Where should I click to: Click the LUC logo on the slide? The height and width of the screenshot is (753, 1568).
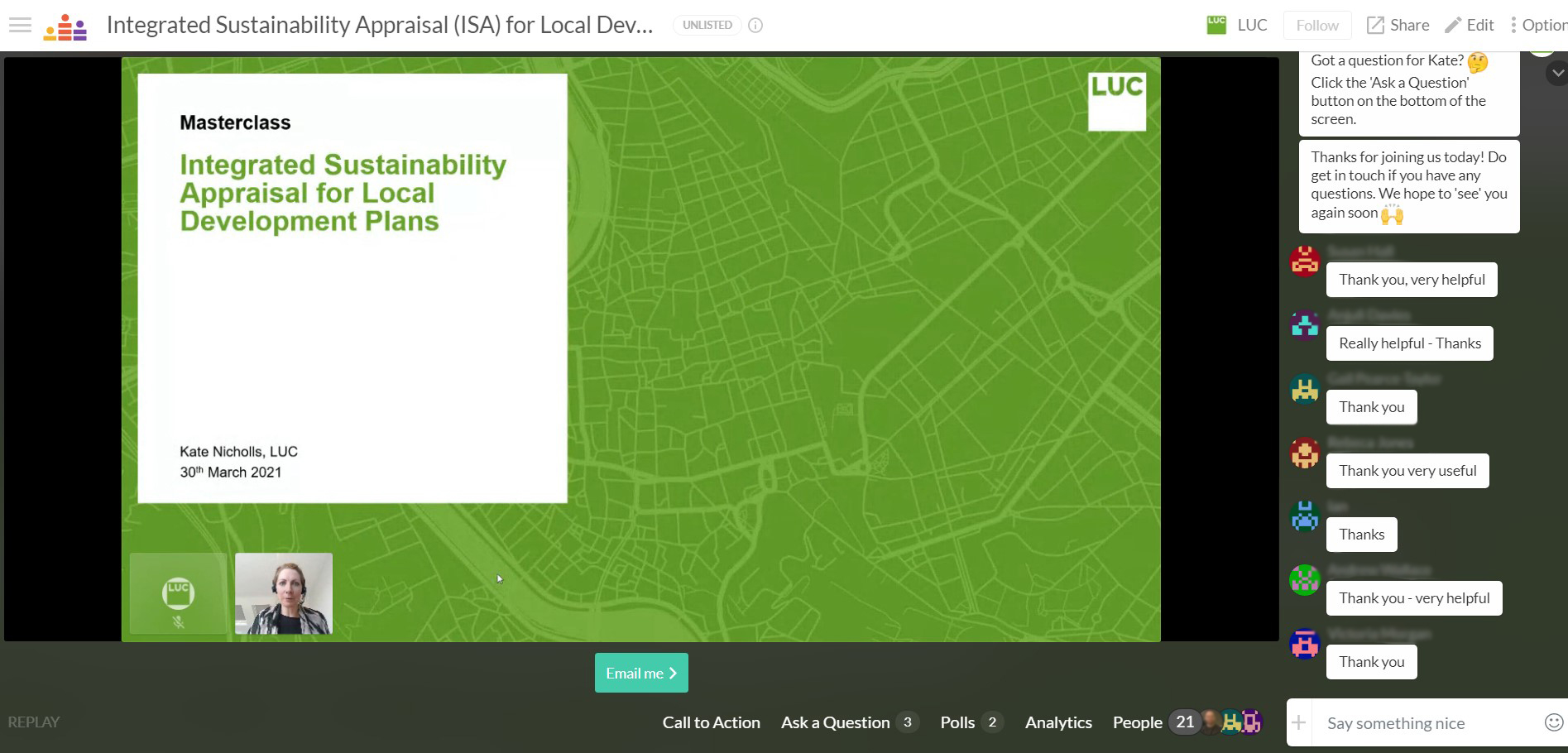tap(1117, 101)
